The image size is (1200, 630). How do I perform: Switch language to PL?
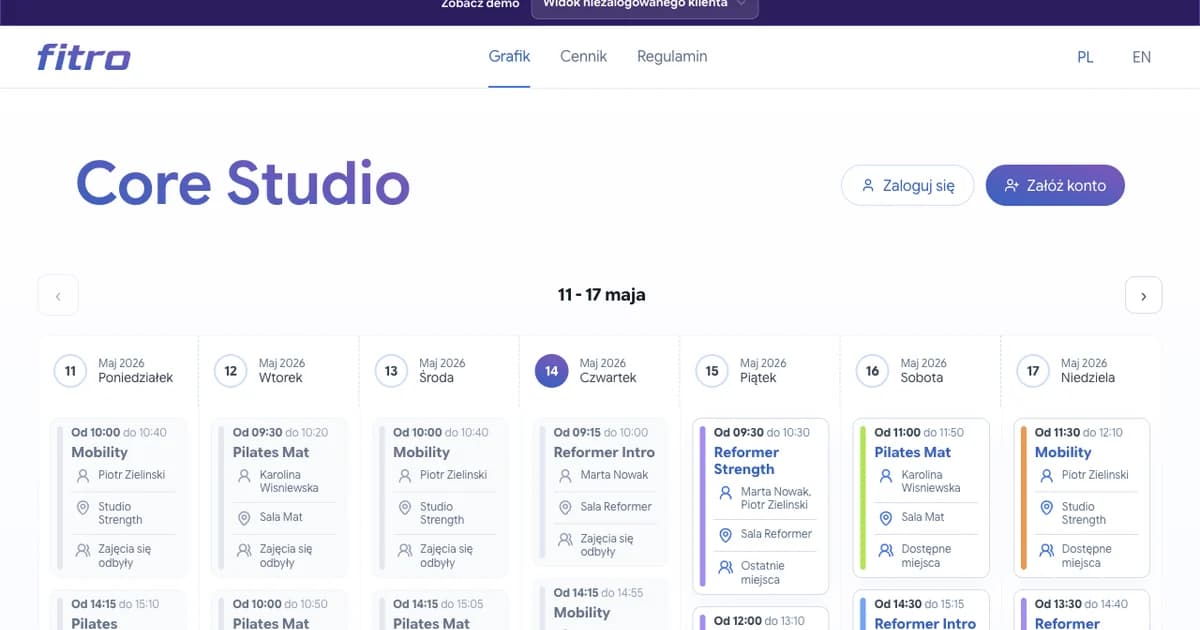[x=1085, y=57]
